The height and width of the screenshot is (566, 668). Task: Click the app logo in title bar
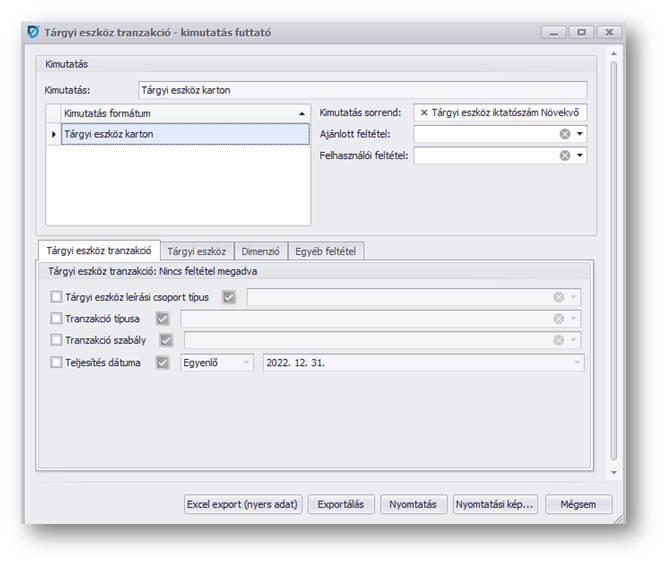tap(32, 32)
